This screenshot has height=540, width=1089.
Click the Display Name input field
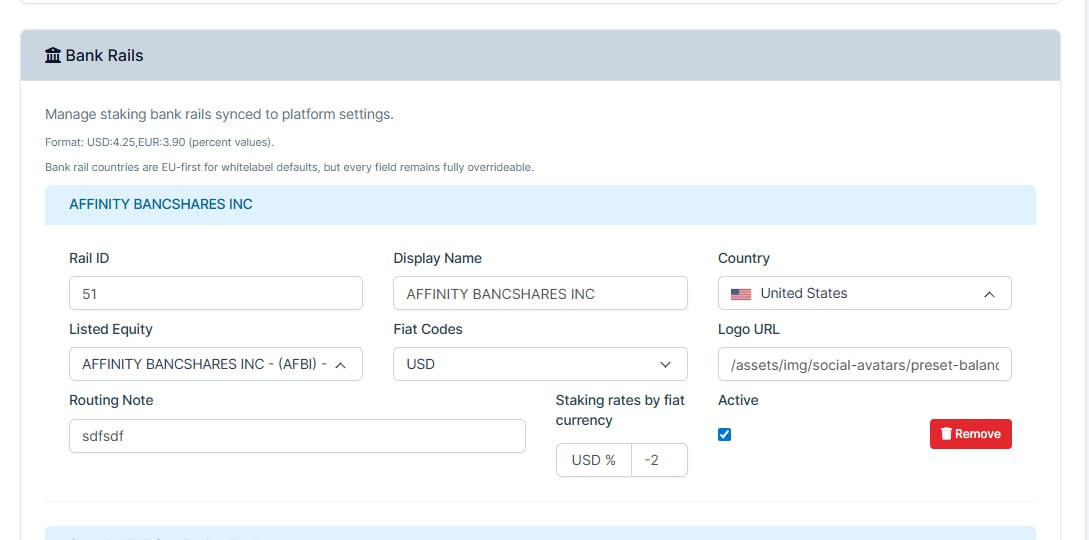pos(540,293)
